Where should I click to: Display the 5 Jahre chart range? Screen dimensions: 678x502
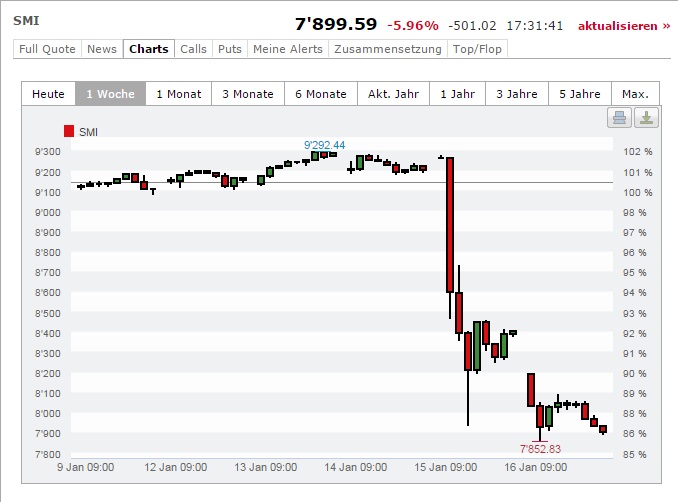[580, 94]
